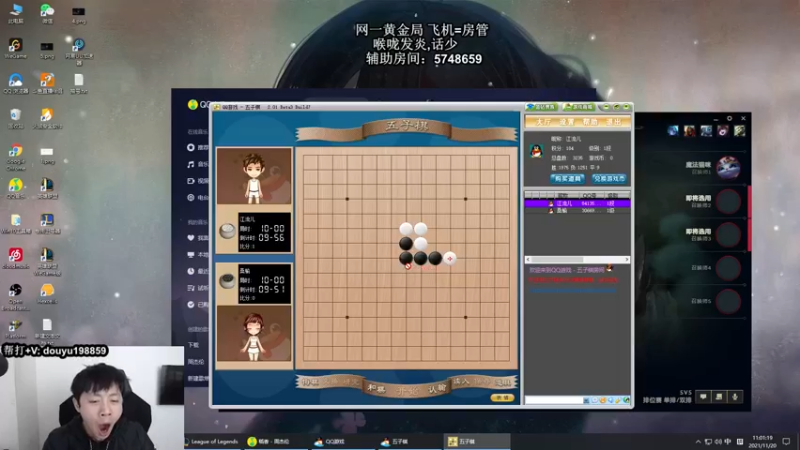Open the 5.png file on the desktop
Viewport: 800px width, 450px height.
coord(47,49)
